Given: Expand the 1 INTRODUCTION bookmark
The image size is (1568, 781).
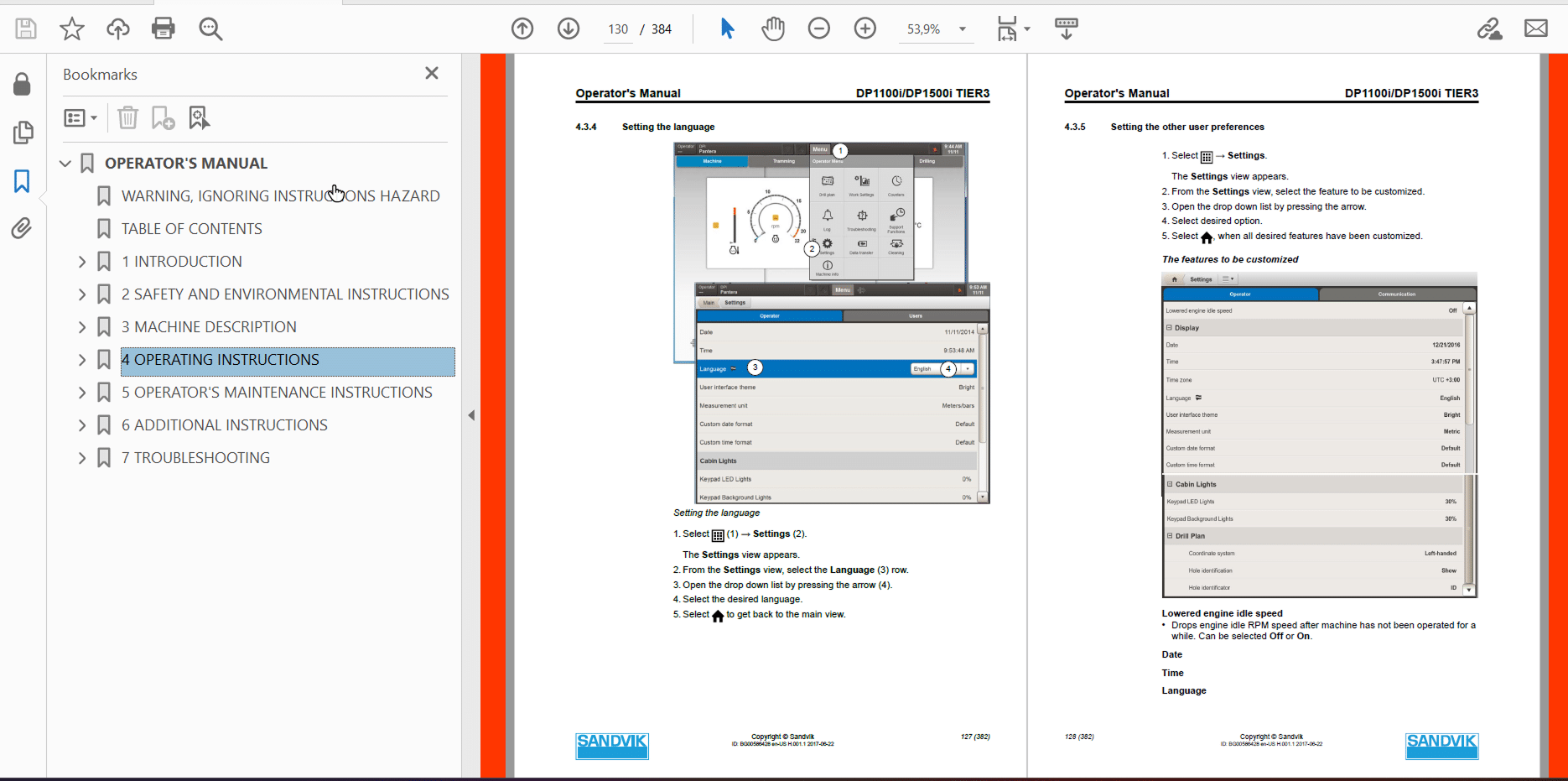Looking at the screenshot, I should point(82,262).
